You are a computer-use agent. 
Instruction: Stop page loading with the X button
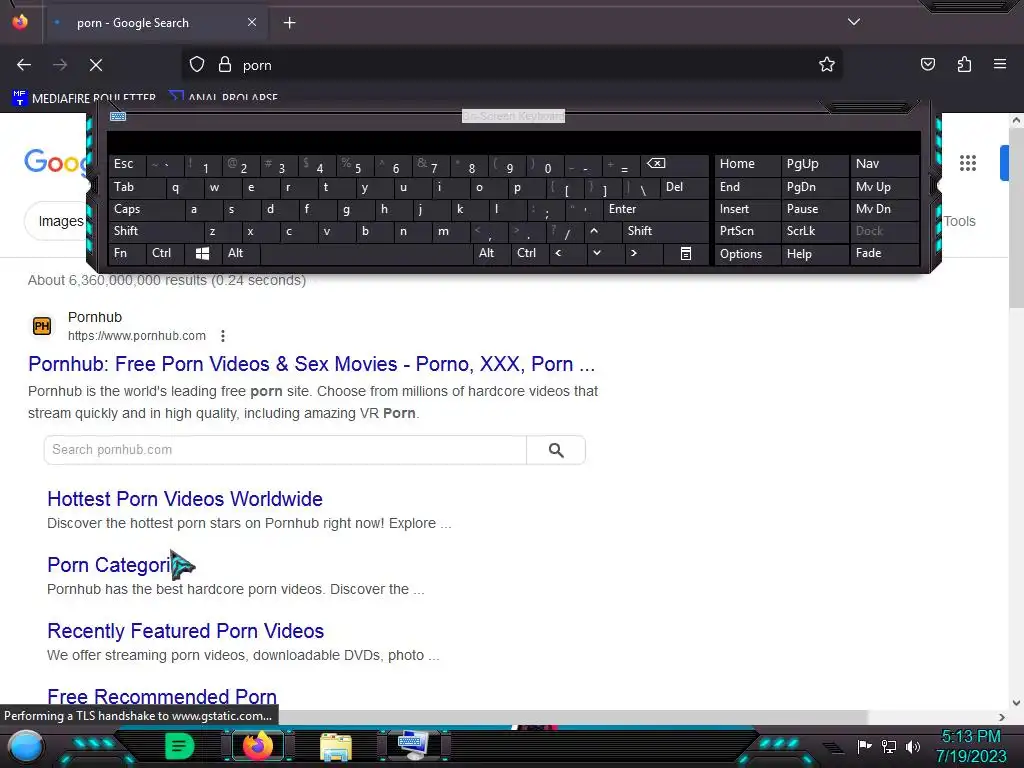point(95,65)
